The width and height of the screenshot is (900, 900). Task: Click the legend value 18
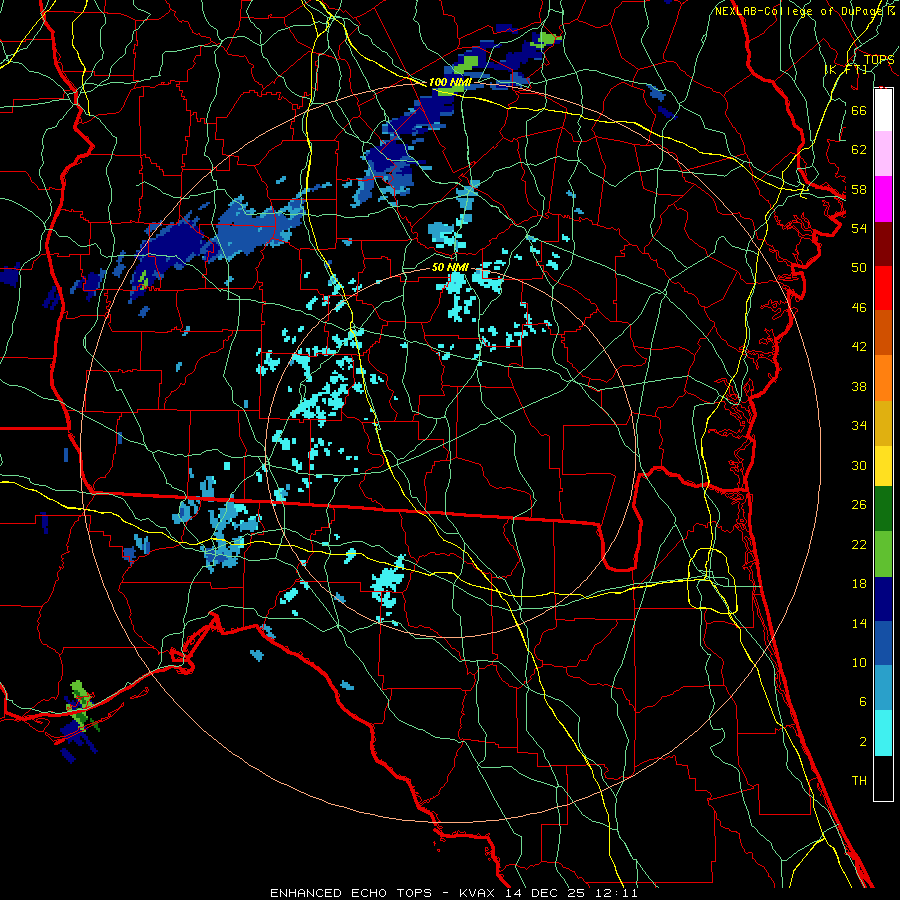point(859,584)
